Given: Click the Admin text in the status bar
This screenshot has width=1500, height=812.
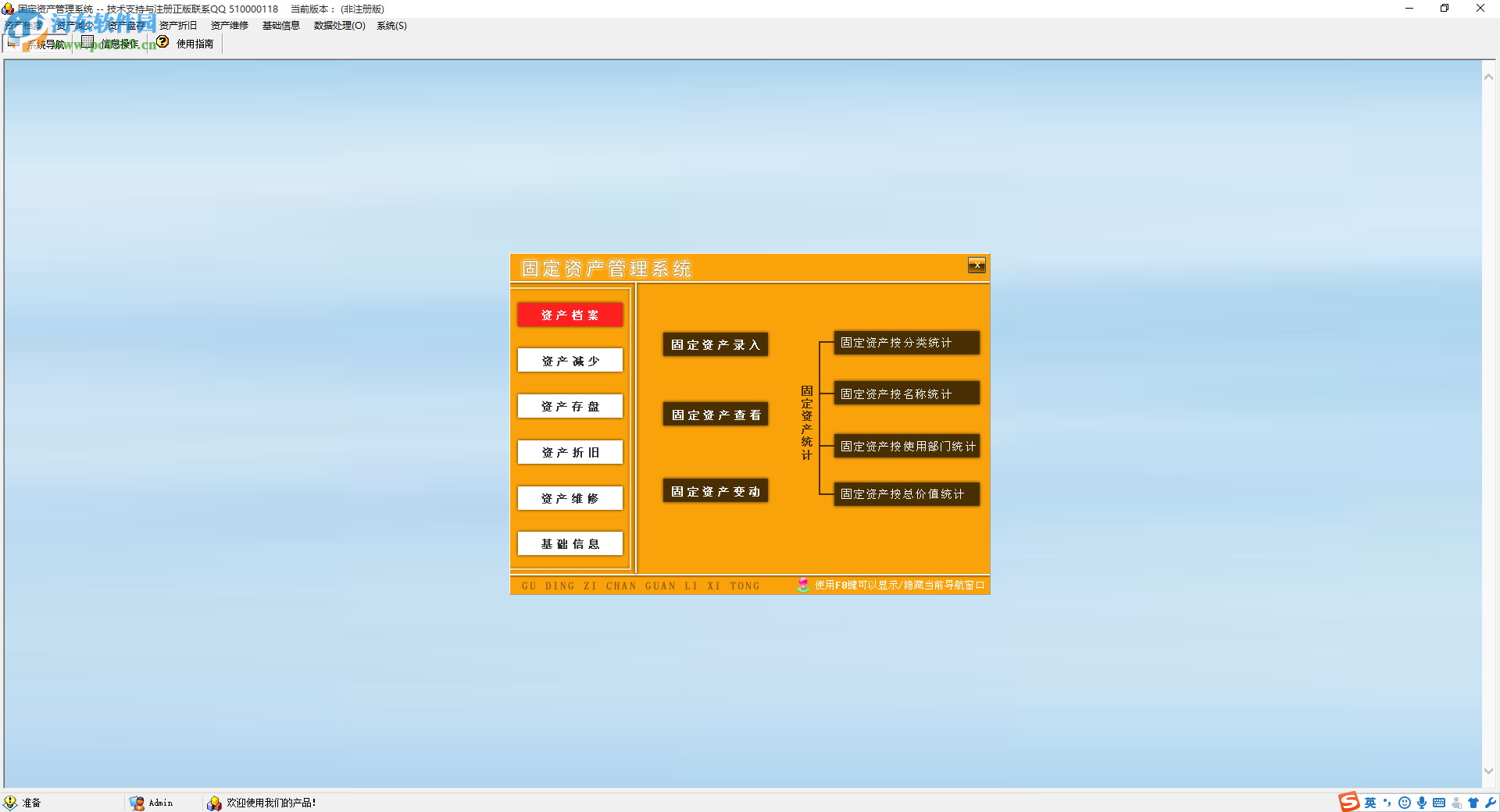Looking at the screenshot, I should (161, 803).
